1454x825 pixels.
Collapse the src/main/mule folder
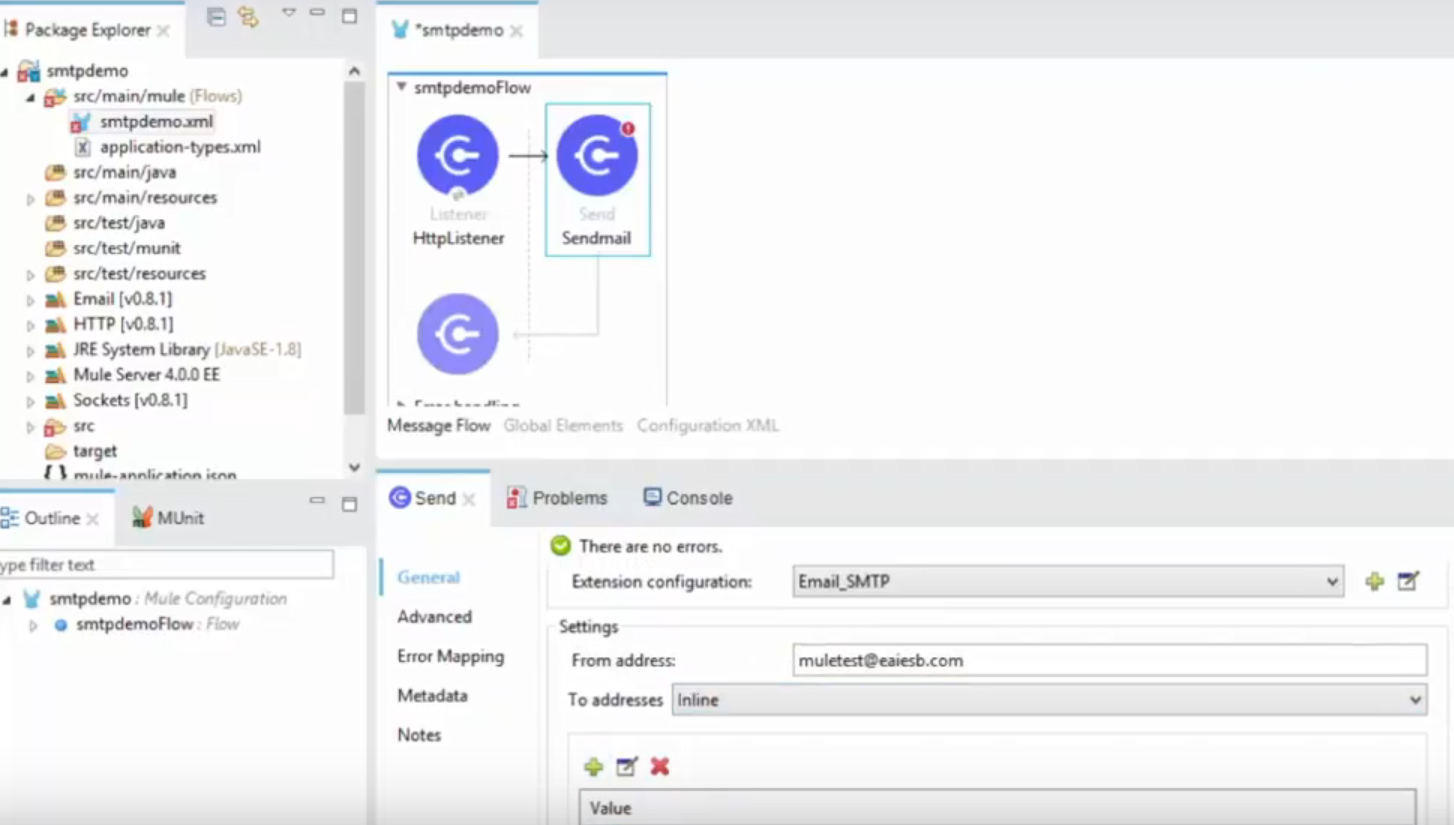click(31, 97)
